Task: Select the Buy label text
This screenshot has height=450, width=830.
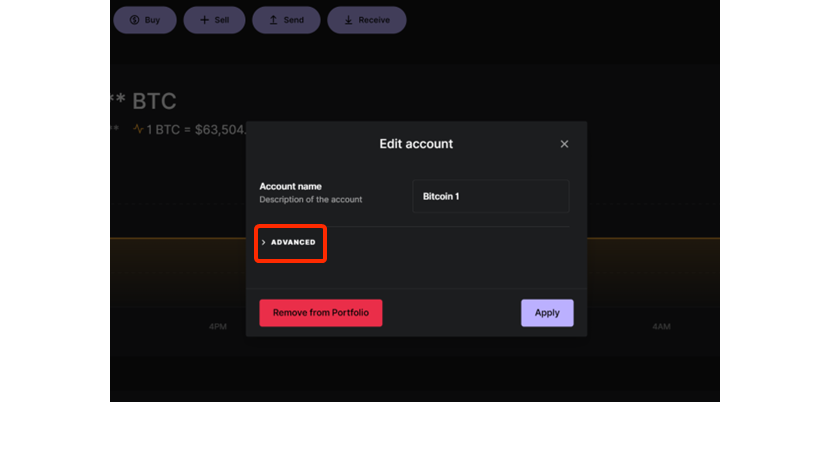Action: (152, 20)
